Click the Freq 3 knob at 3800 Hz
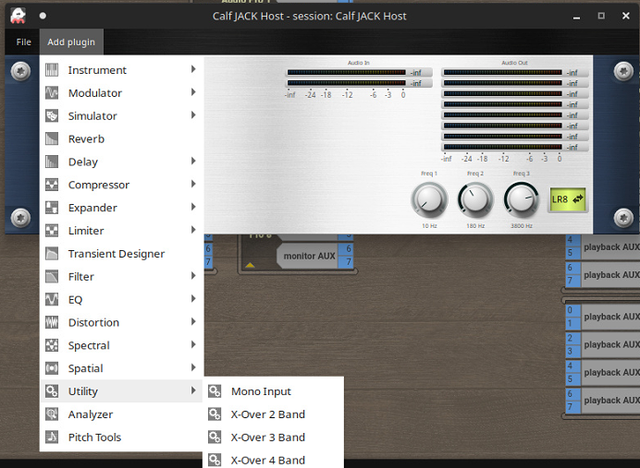Viewport: 640px width, 468px height. (x=521, y=200)
